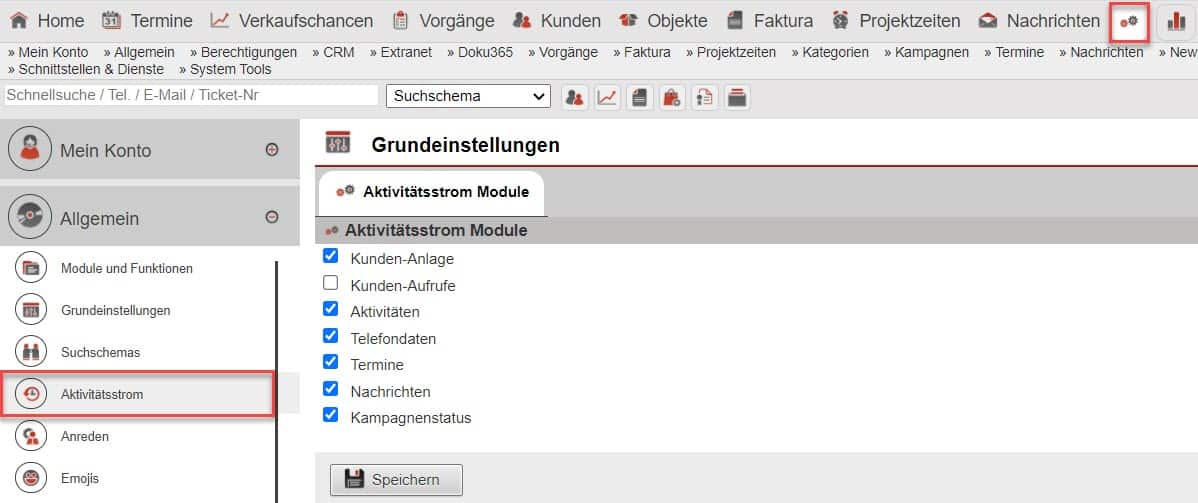This screenshot has width=1198, height=503.
Task: Open the Suchschemas binoculars icon
Action: click(31, 352)
